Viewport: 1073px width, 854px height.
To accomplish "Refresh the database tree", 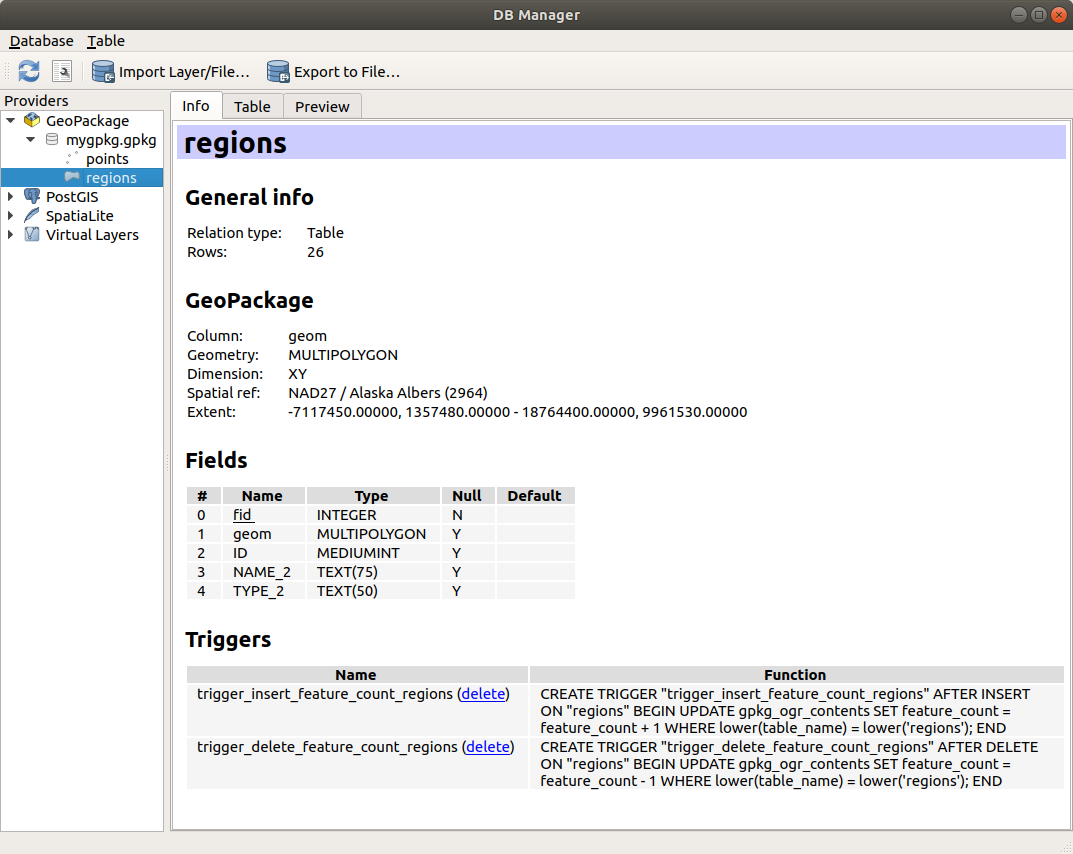I will coord(28,71).
